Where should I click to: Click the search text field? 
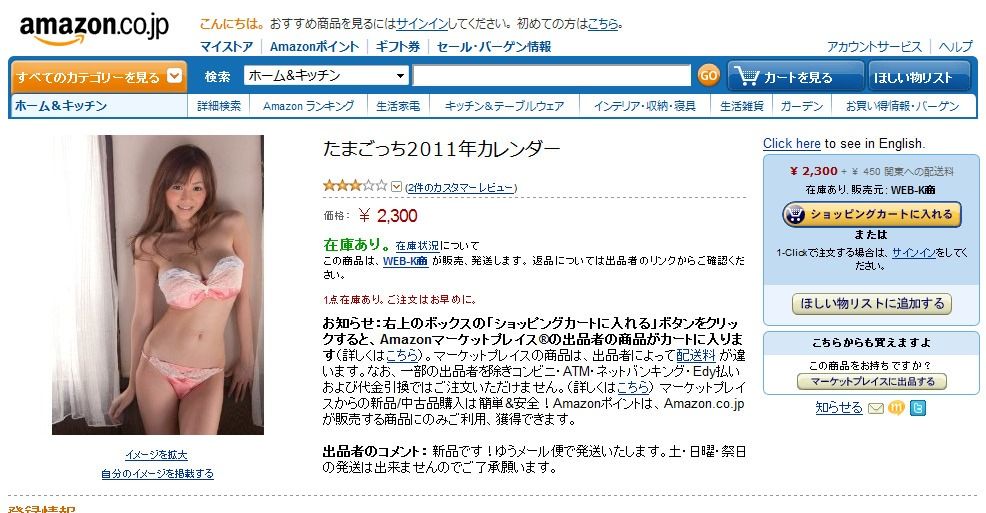[551, 76]
